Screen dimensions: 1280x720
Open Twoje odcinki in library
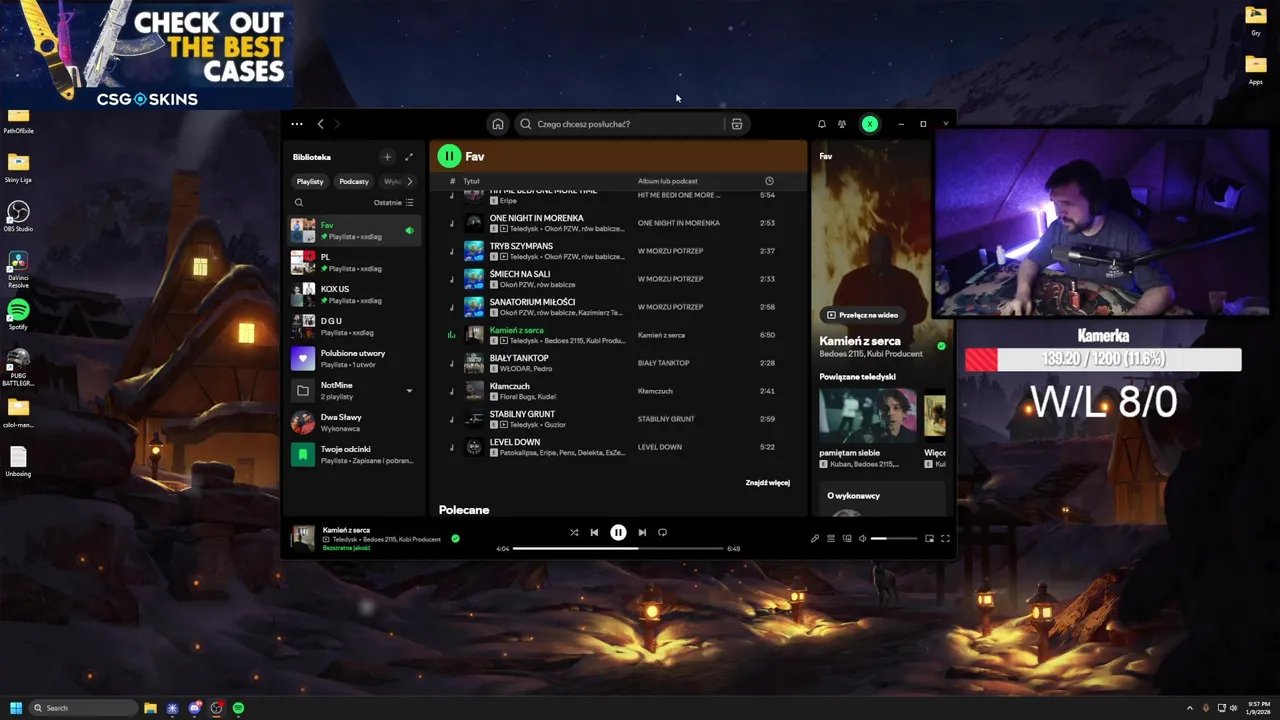point(355,454)
